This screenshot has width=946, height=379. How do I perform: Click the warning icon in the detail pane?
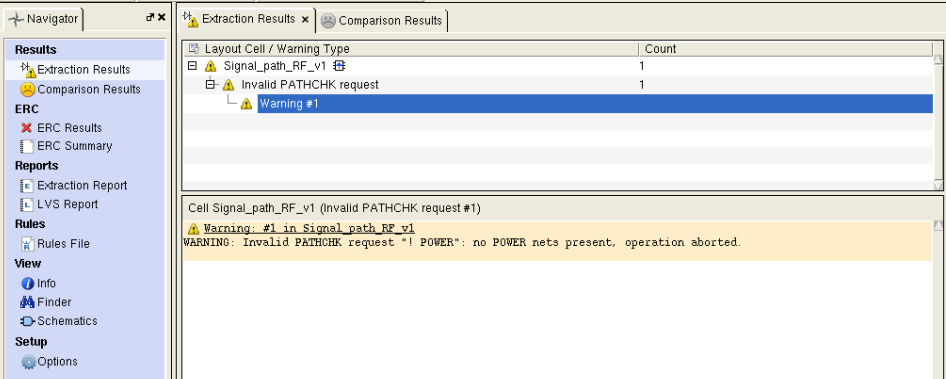pyautogui.click(x=193, y=229)
